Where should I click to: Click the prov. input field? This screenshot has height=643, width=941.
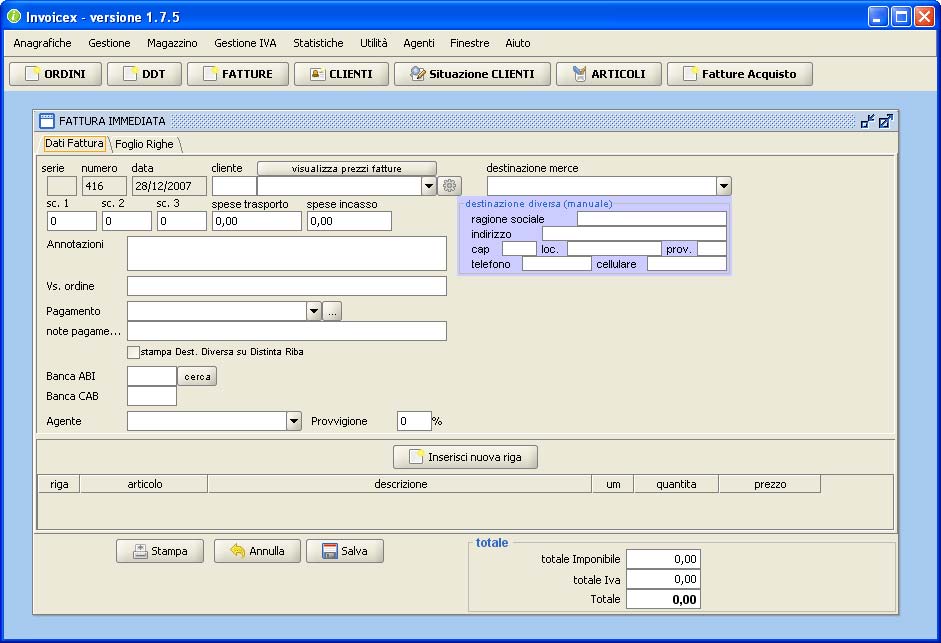[712, 249]
